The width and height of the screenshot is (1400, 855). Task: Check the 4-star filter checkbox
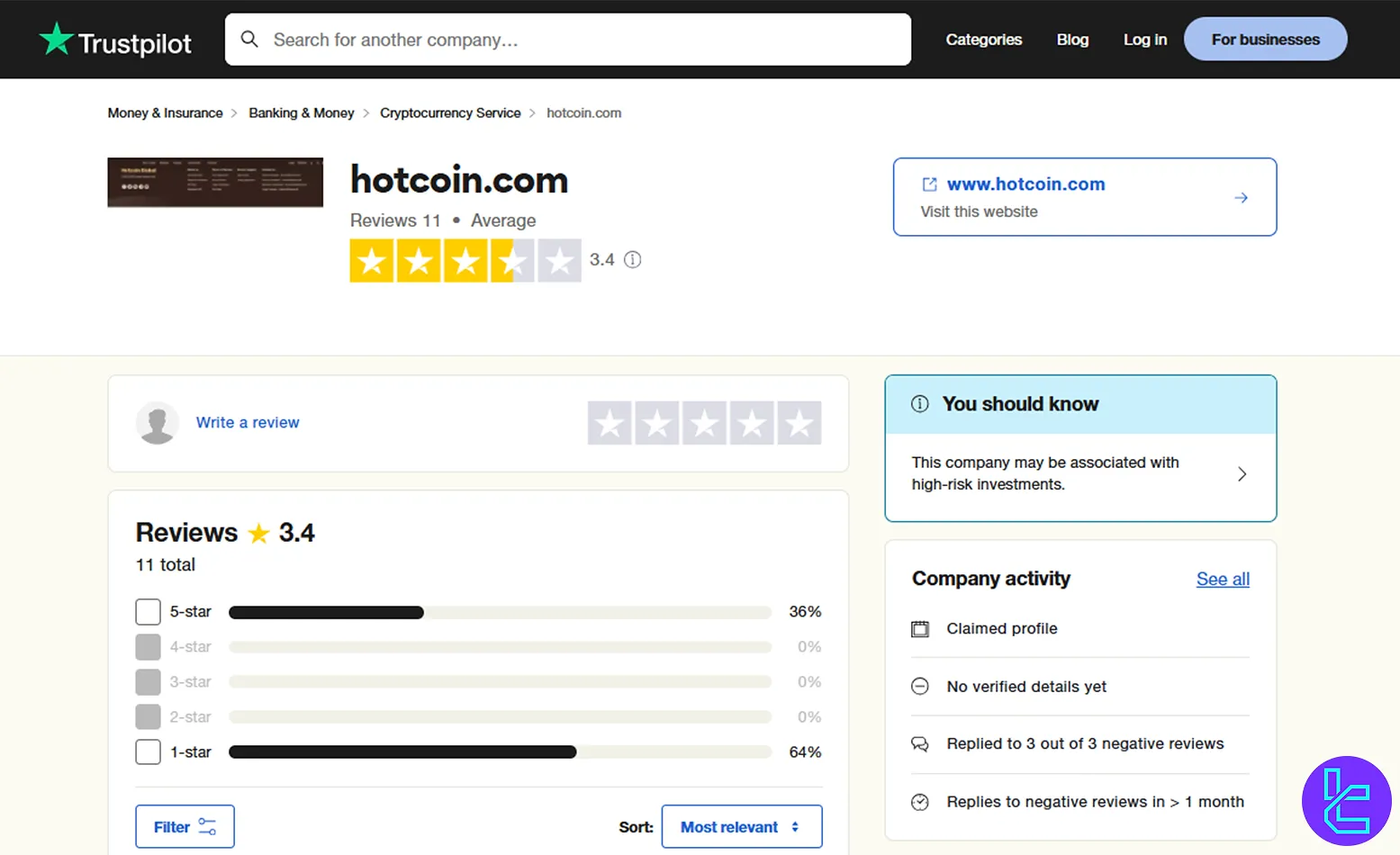[148, 647]
